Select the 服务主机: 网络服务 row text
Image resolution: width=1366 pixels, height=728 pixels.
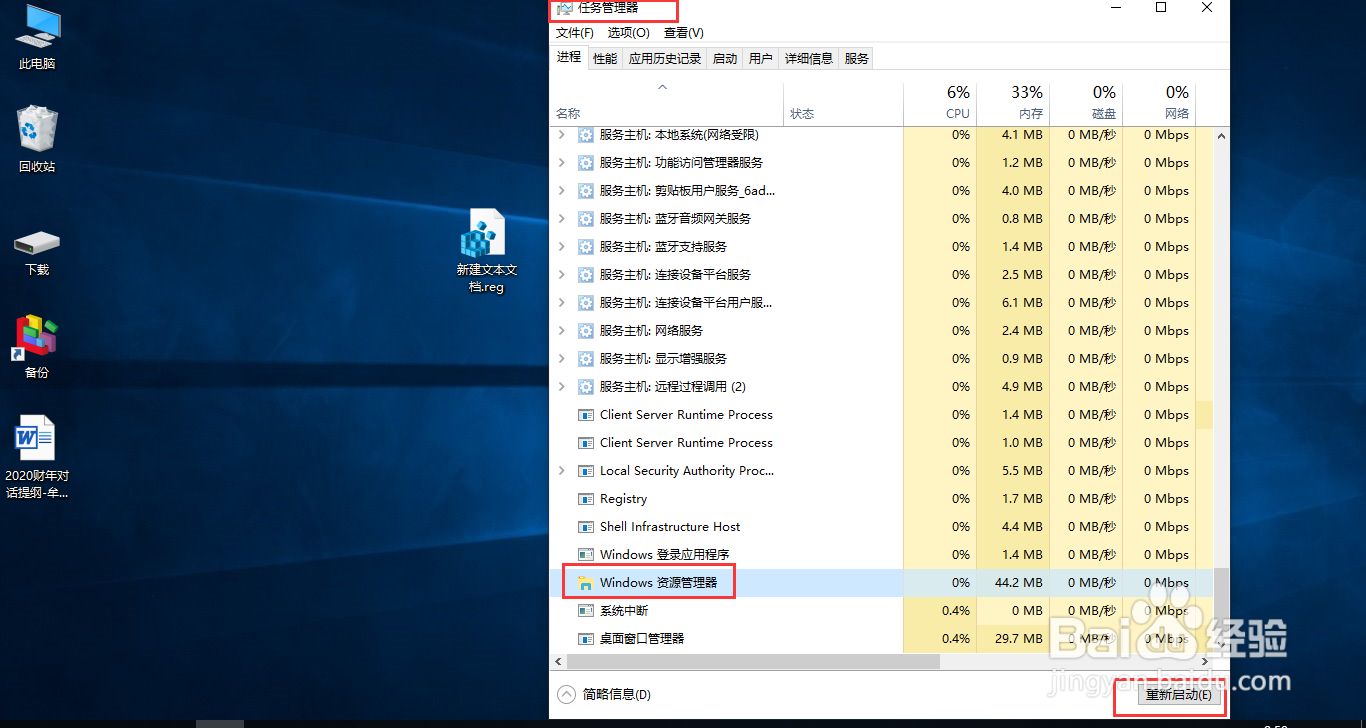pos(651,331)
